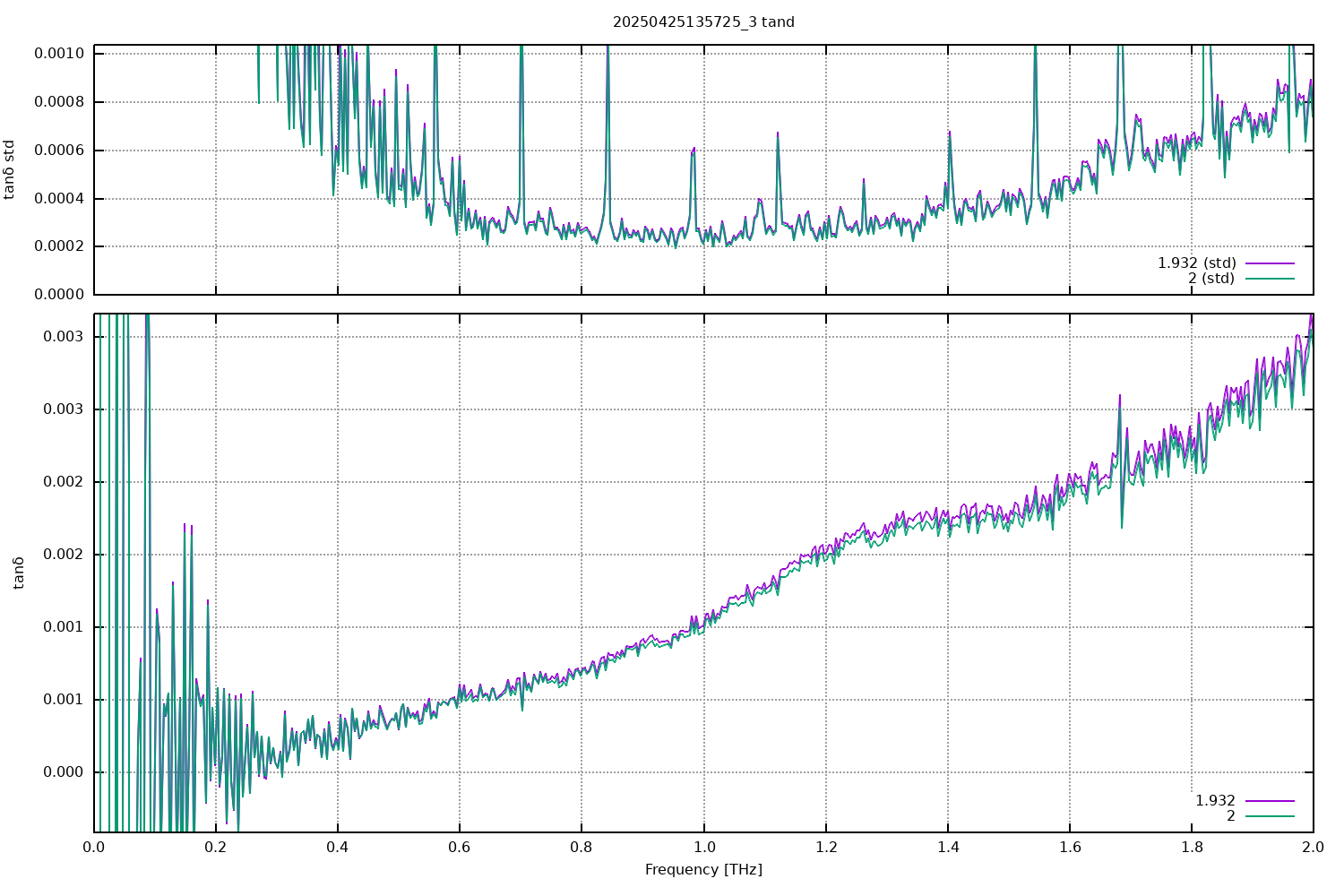This screenshot has height=896, width=1344.
Task: Click the "0.0000" tick on upper y-axis
Action: pos(59,295)
